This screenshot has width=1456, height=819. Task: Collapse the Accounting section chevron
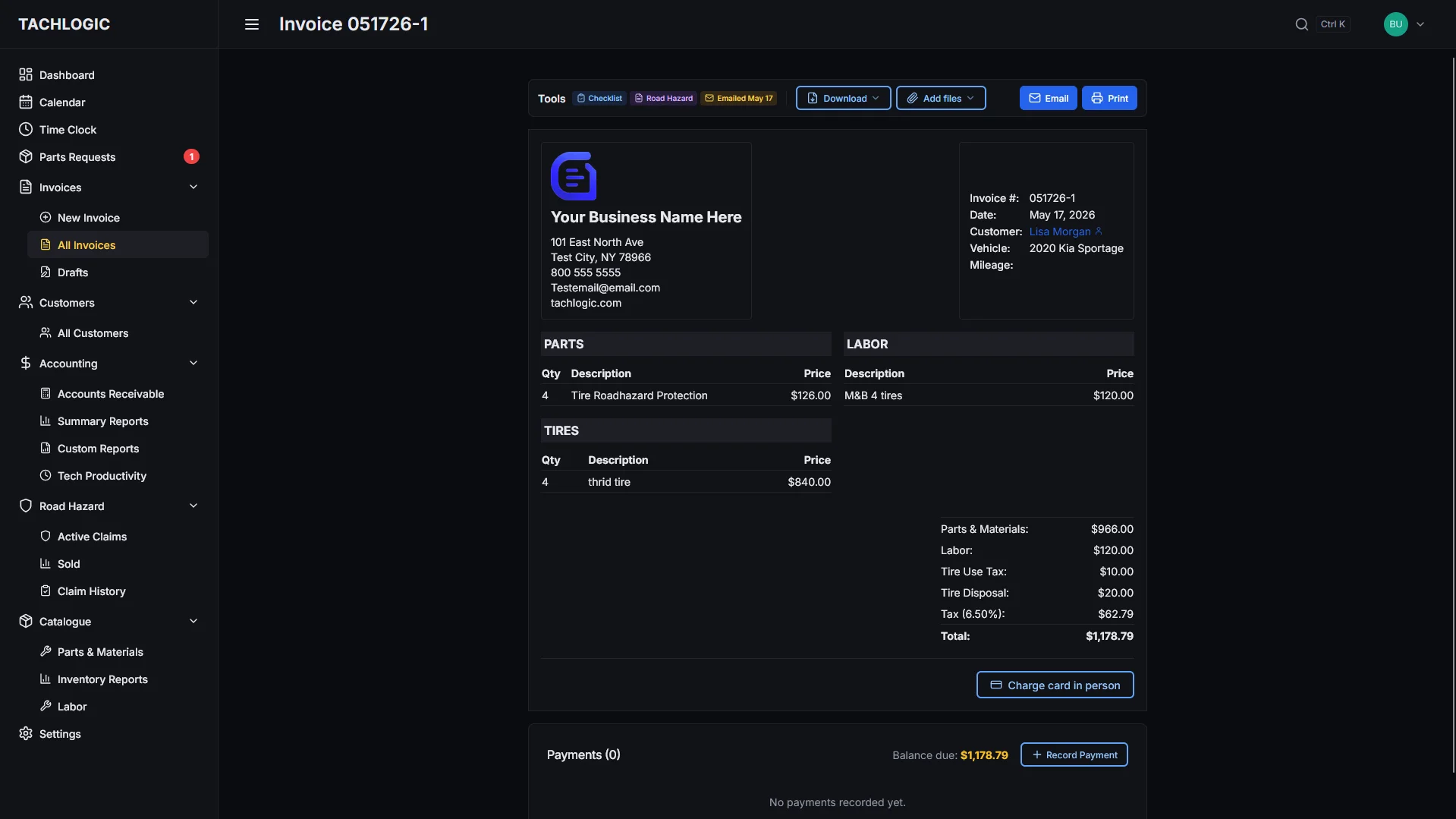pos(193,363)
